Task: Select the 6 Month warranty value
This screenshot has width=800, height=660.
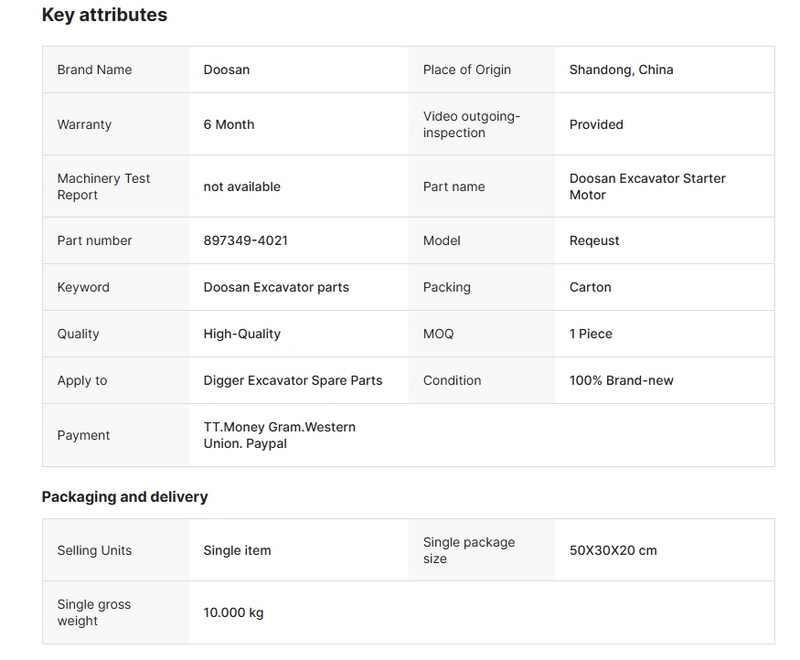Action: click(229, 125)
